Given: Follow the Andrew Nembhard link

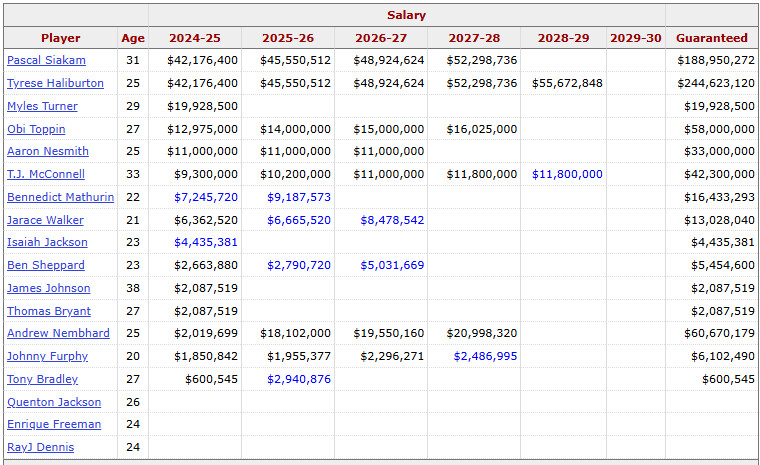Looking at the screenshot, I should click(58, 333).
